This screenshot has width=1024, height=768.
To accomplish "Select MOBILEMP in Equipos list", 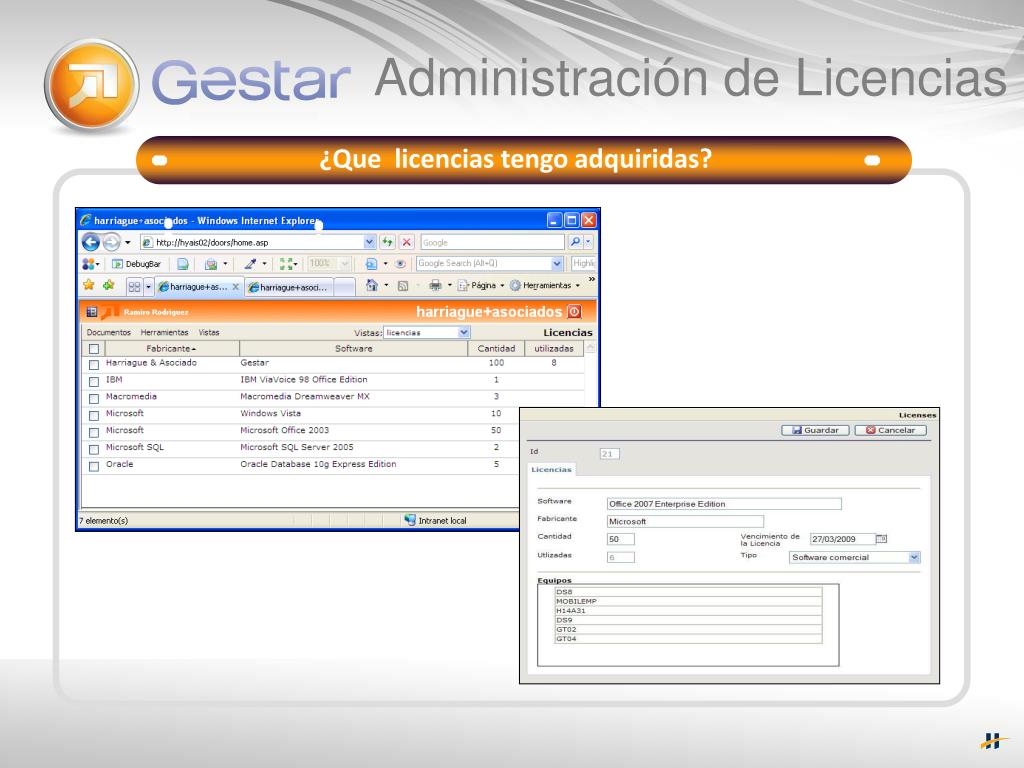I will pyautogui.click(x=688, y=601).
